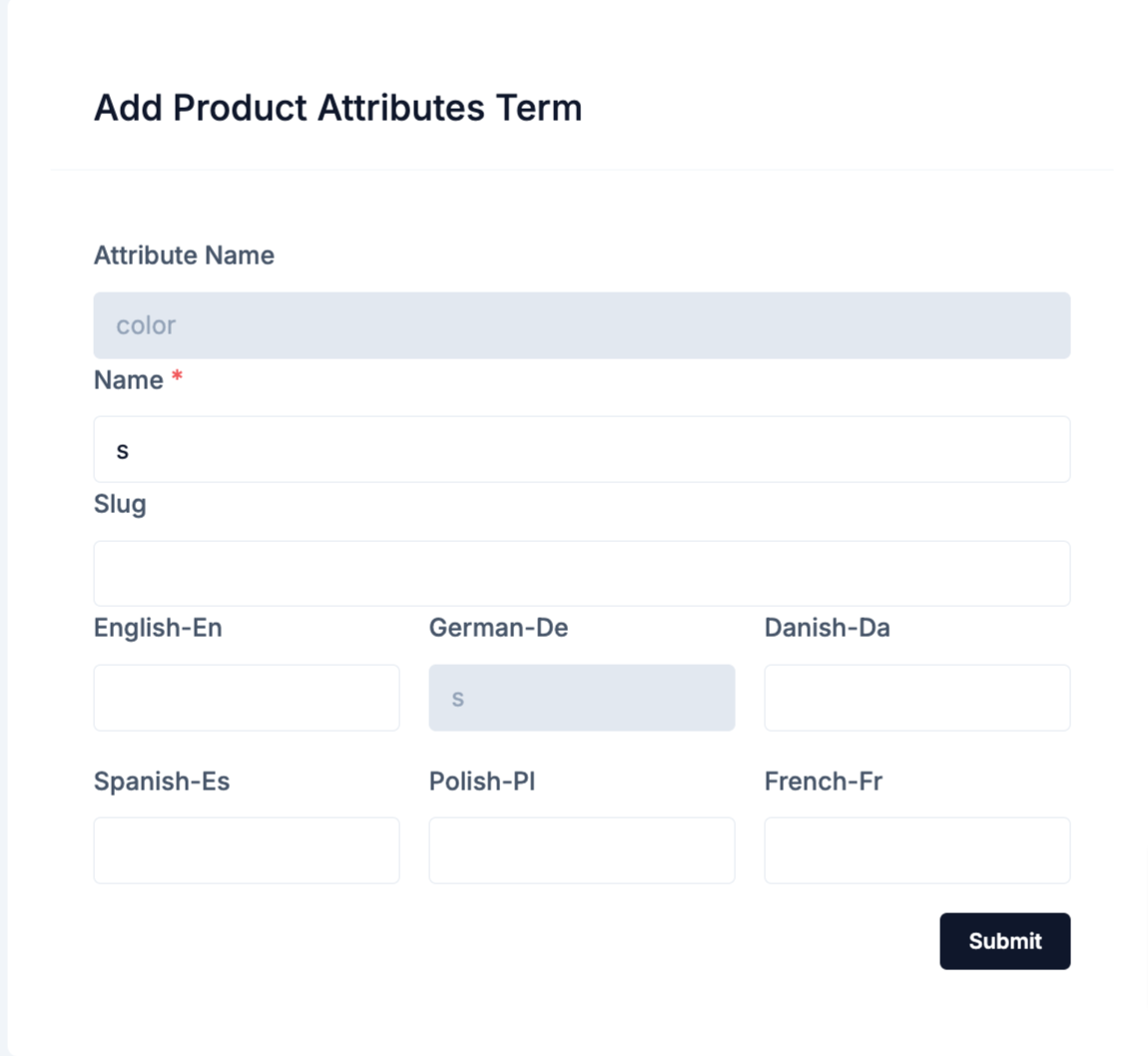This screenshot has width=1148, height=1056.
Task: Focus the Name input containing "s"
Action: tap(582, 449)
